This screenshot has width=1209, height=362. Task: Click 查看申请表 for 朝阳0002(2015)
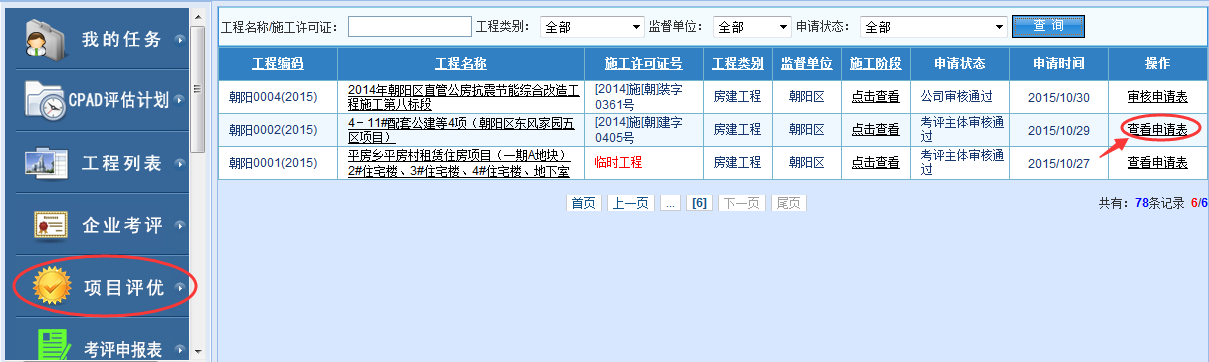tap(1157, 129)
